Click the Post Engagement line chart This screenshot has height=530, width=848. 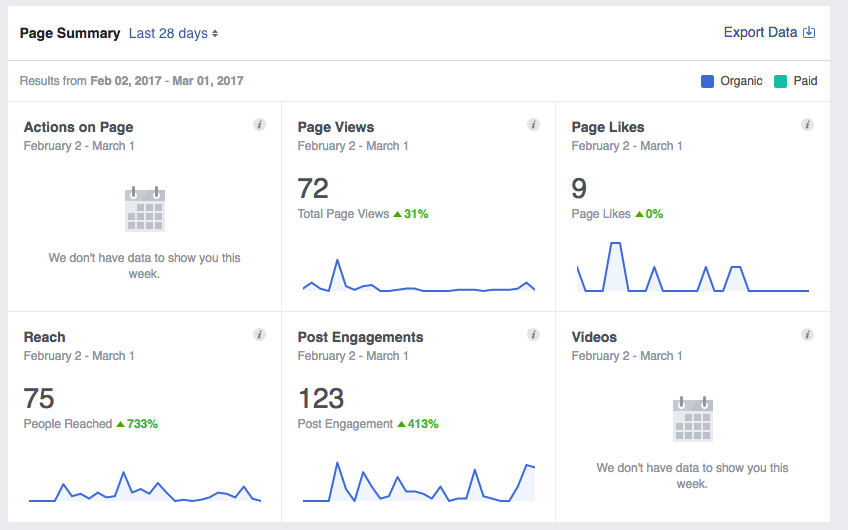[x=418, y=484]
